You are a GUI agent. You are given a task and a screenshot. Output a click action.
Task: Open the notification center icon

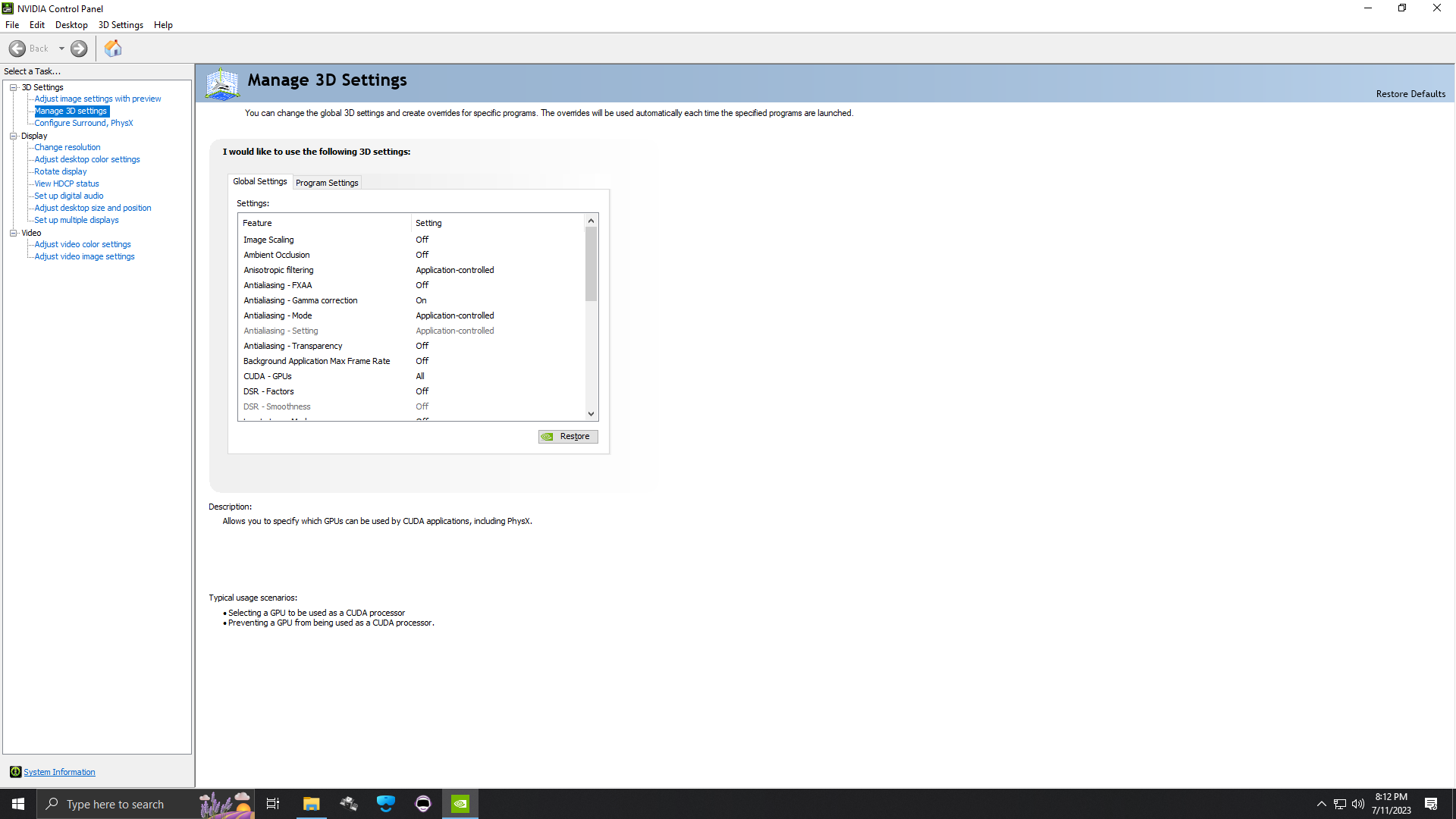(1431, 804)
